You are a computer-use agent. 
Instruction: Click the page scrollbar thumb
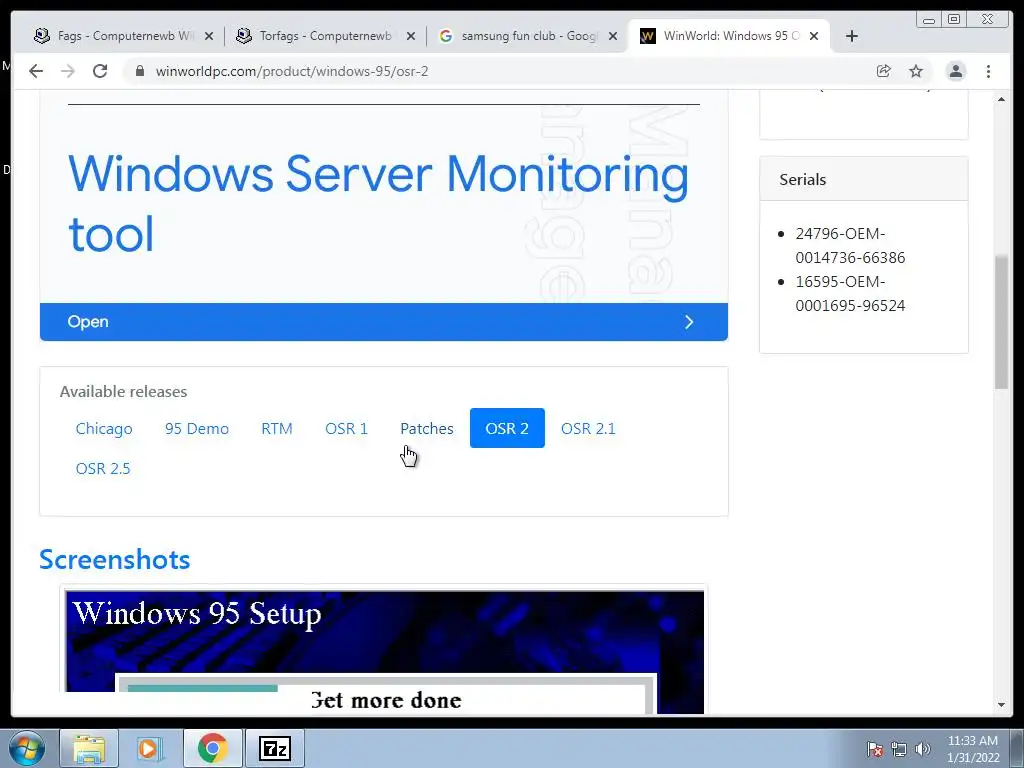point(1001,322)
